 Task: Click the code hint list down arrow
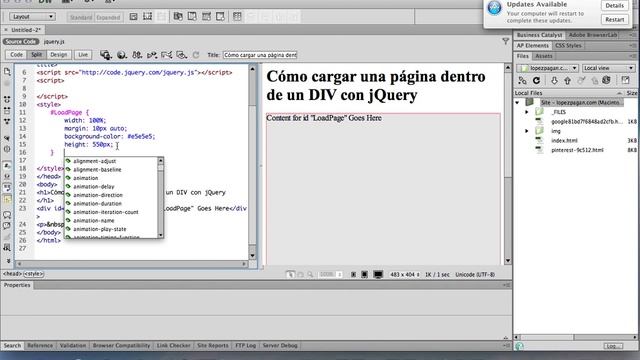click(160, 235)
